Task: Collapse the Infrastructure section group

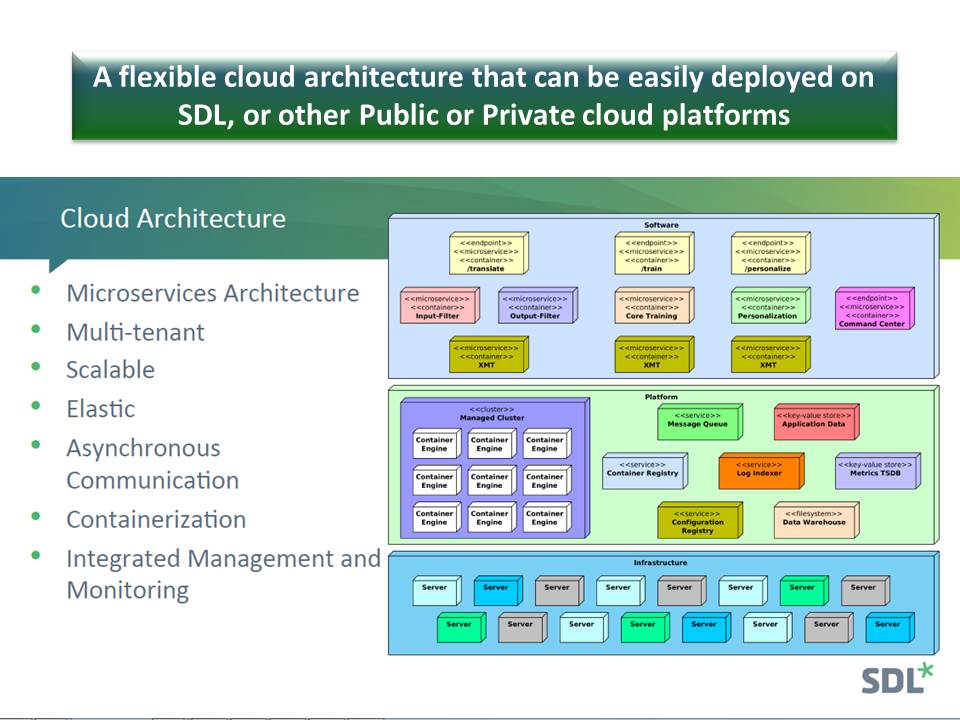Action: (660, 562)
